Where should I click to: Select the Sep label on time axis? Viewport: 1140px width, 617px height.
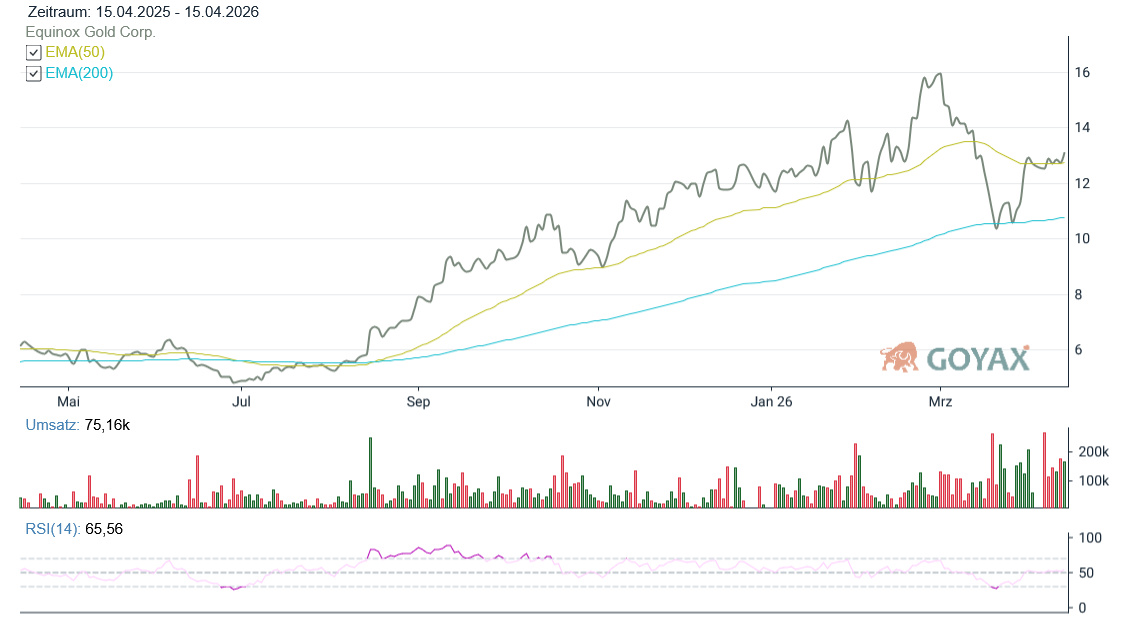(x=418, y=402)
